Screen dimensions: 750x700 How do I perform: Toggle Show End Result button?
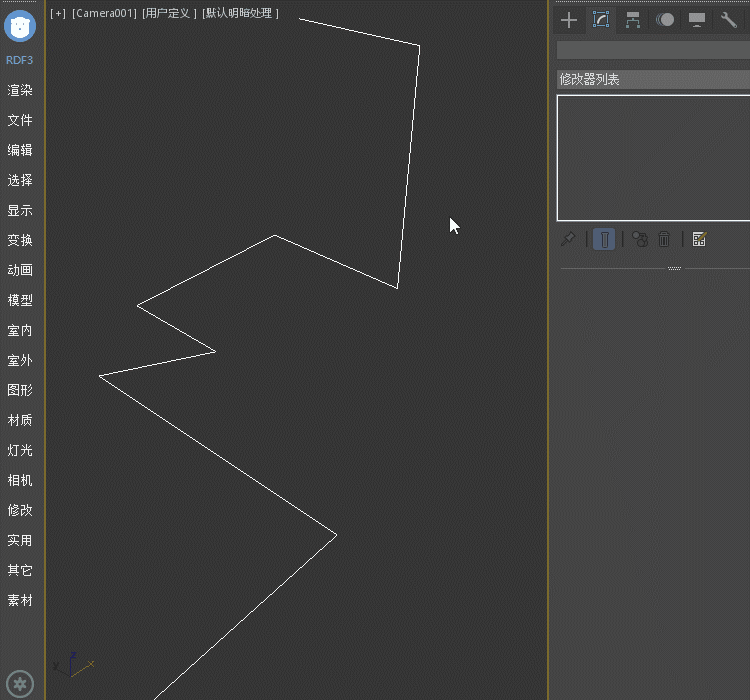click(604, 239)
